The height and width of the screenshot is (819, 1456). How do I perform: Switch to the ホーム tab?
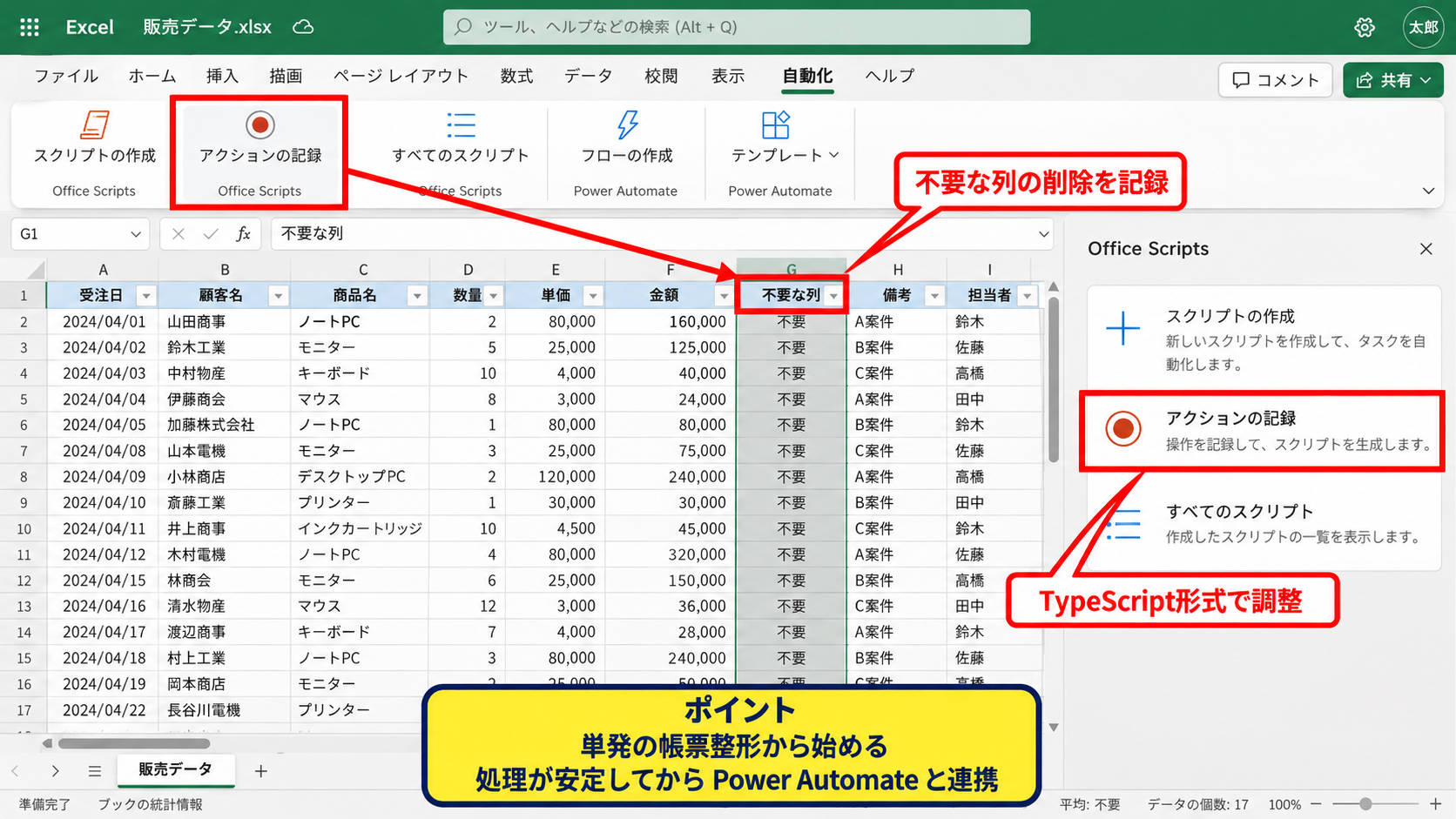click(152, 77)
